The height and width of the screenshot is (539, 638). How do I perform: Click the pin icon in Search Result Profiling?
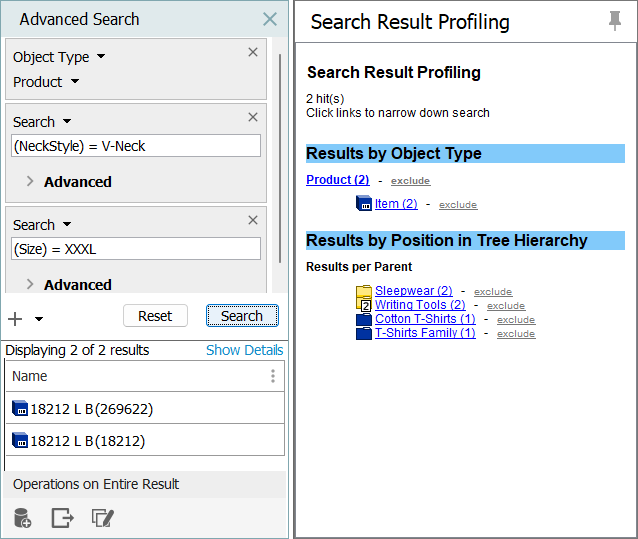tap(614, 22)
